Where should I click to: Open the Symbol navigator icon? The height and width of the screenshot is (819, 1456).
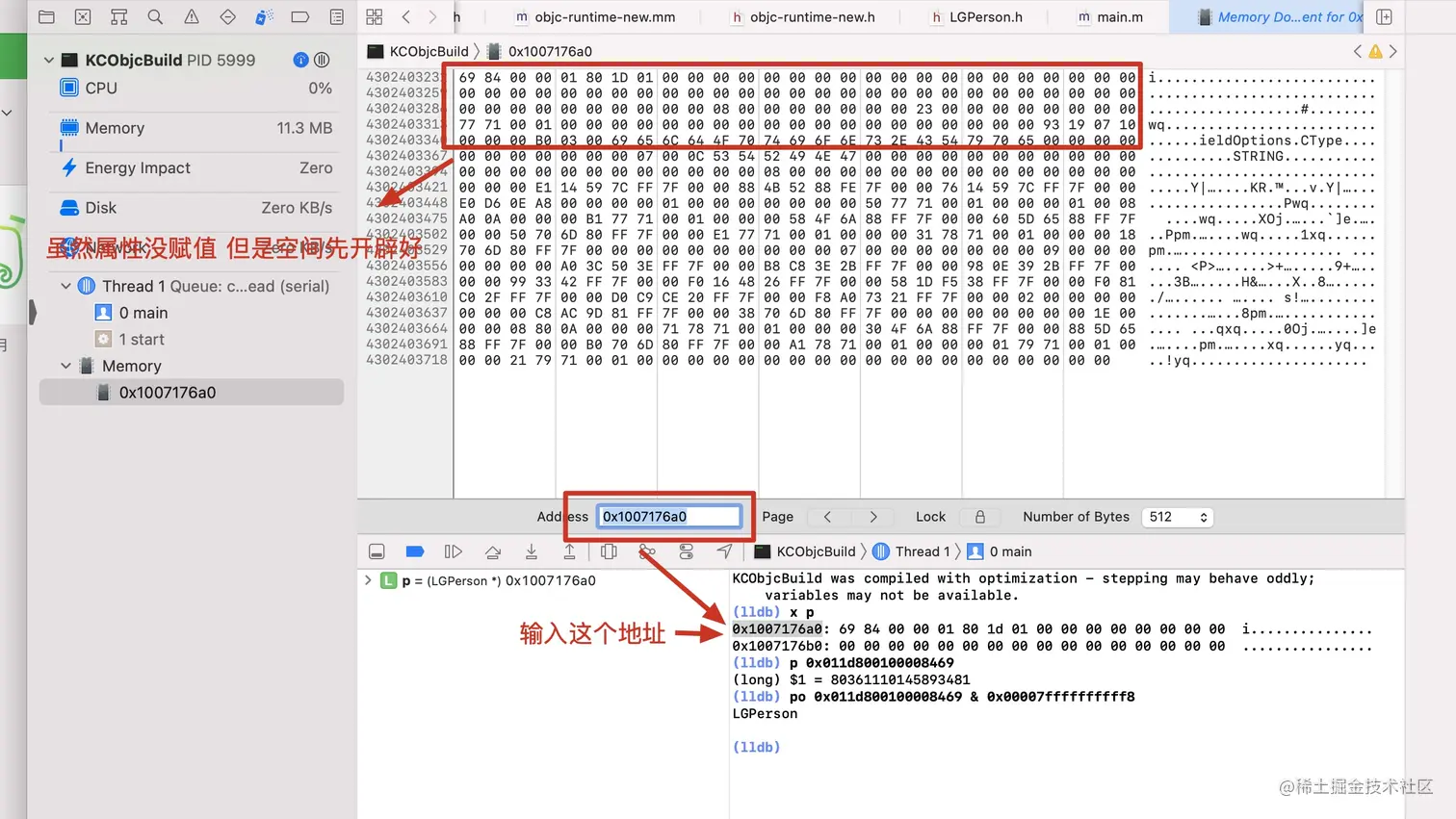click(118, 16)
